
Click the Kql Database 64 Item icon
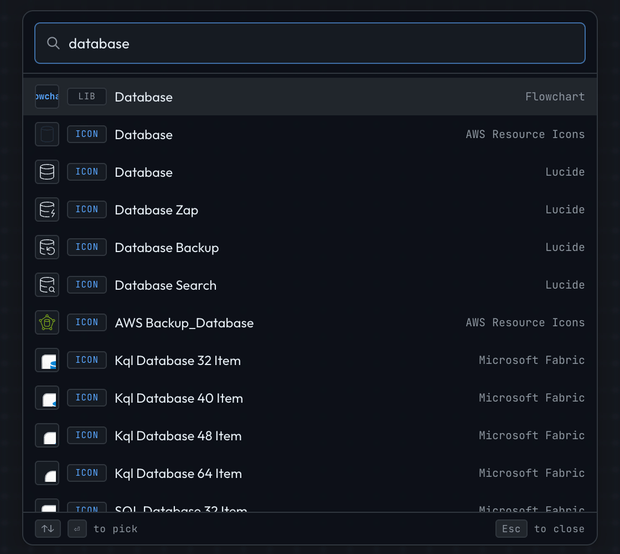click(x=47, y=473)
